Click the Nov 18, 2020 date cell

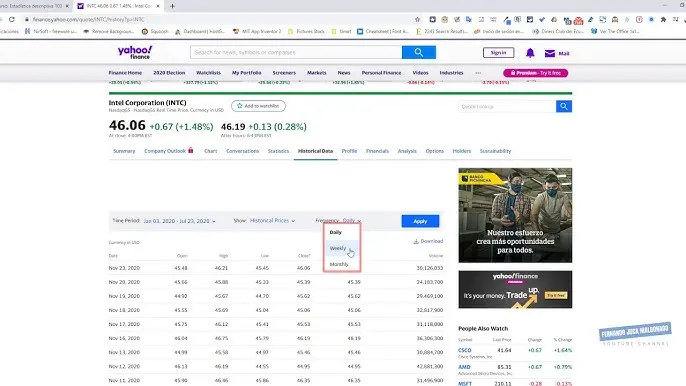[x=124, y=310]
